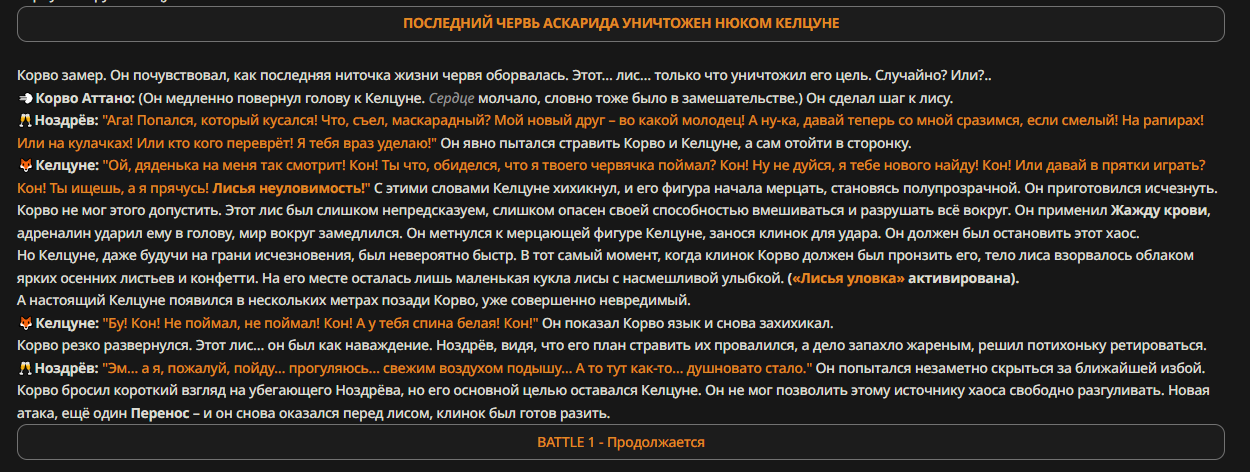Click 'Келцуне:' before 'Ой, дяденька'

click(66, 165)
